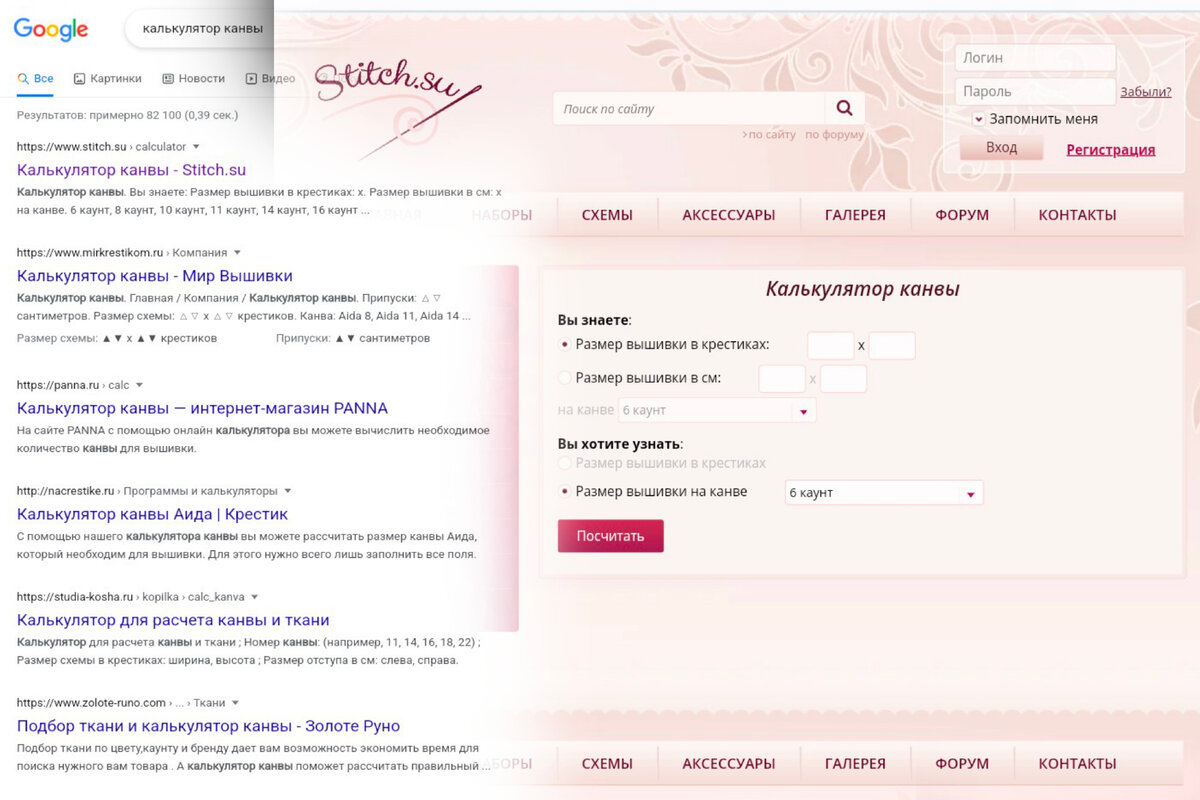Image resolution: width=1200 pixels, height=800 pixels.
Task: Select 'Размер вышивки на канве' radio
Action: click(565, 492)
